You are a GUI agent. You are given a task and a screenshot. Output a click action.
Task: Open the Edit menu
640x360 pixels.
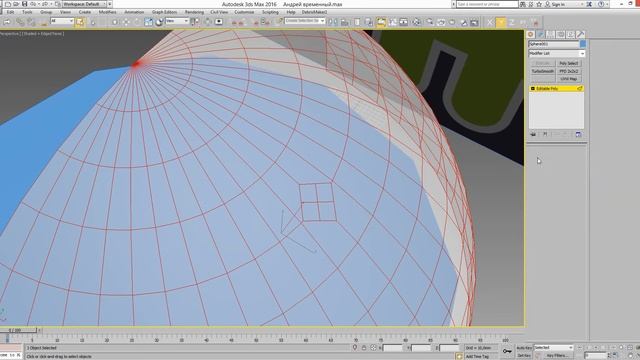(x=10, y=12)
